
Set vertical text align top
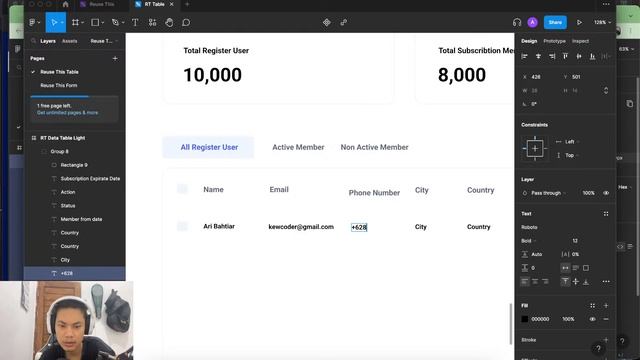pos(565,281)
